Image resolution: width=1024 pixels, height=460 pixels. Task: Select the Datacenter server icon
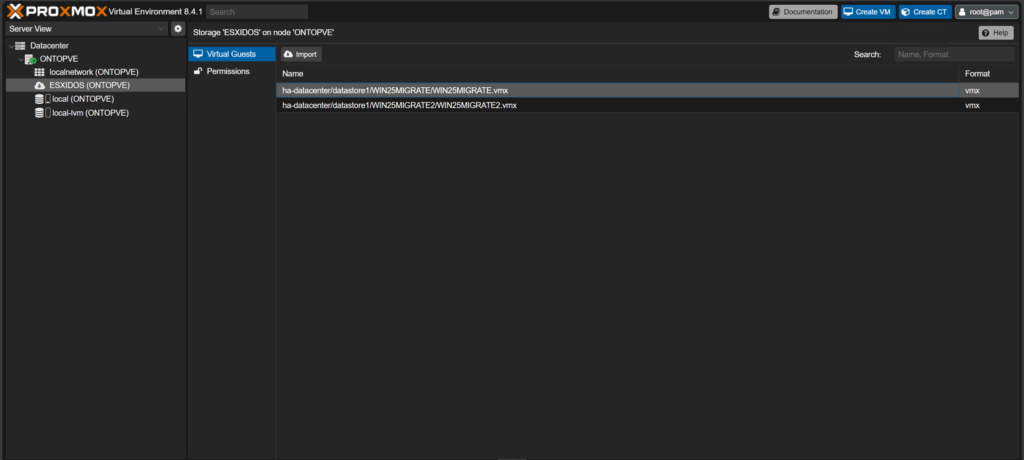(x=20, y=46)
